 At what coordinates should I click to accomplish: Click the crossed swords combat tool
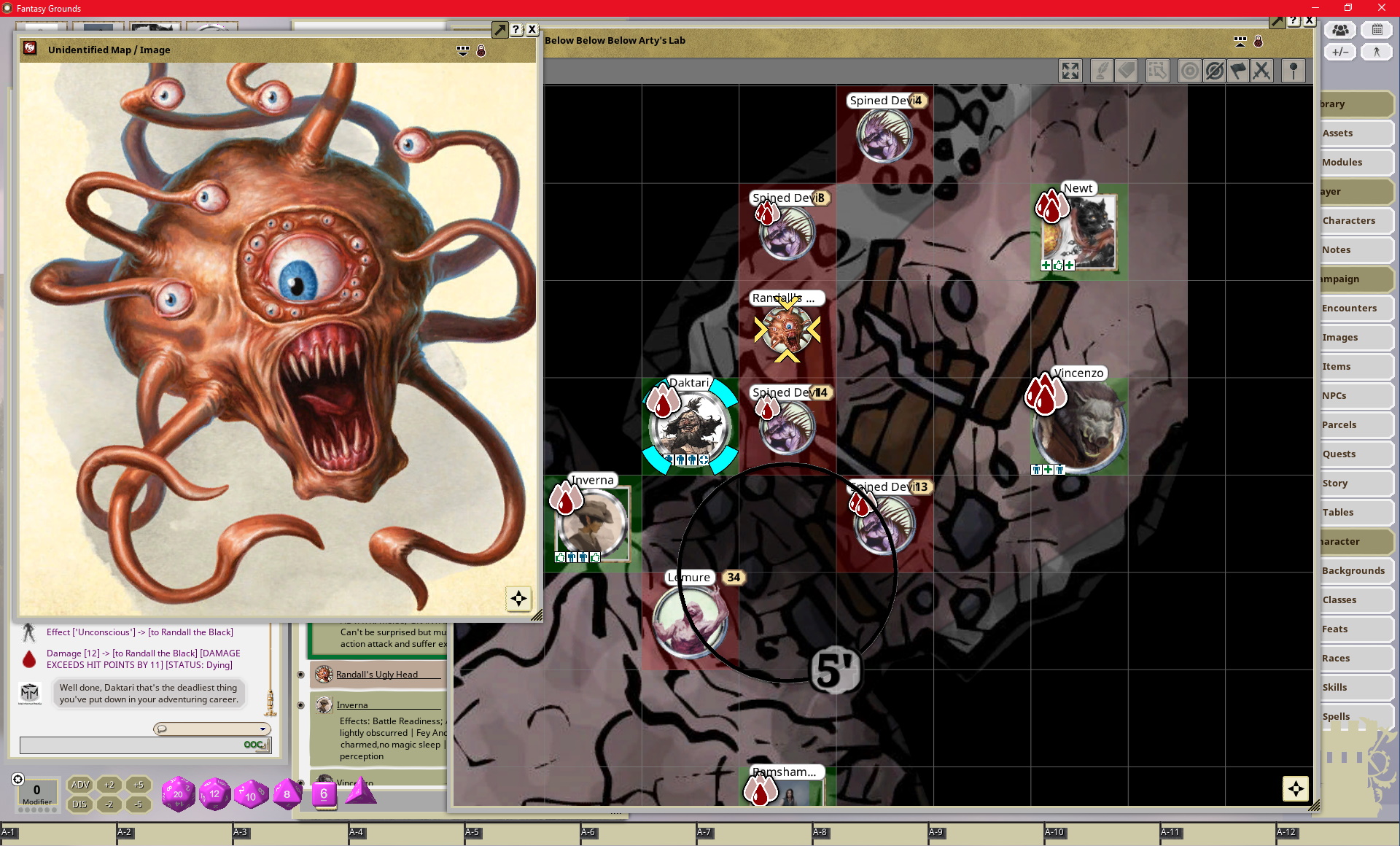point(1262,71)
